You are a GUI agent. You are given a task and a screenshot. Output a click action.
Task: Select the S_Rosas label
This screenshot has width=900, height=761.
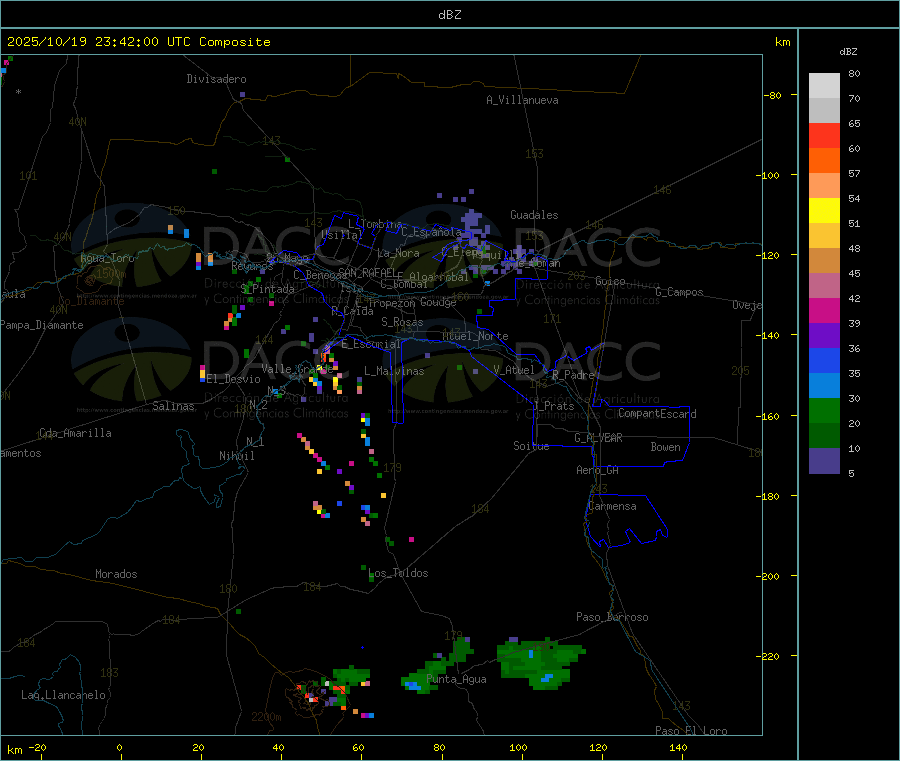[402, 322]
